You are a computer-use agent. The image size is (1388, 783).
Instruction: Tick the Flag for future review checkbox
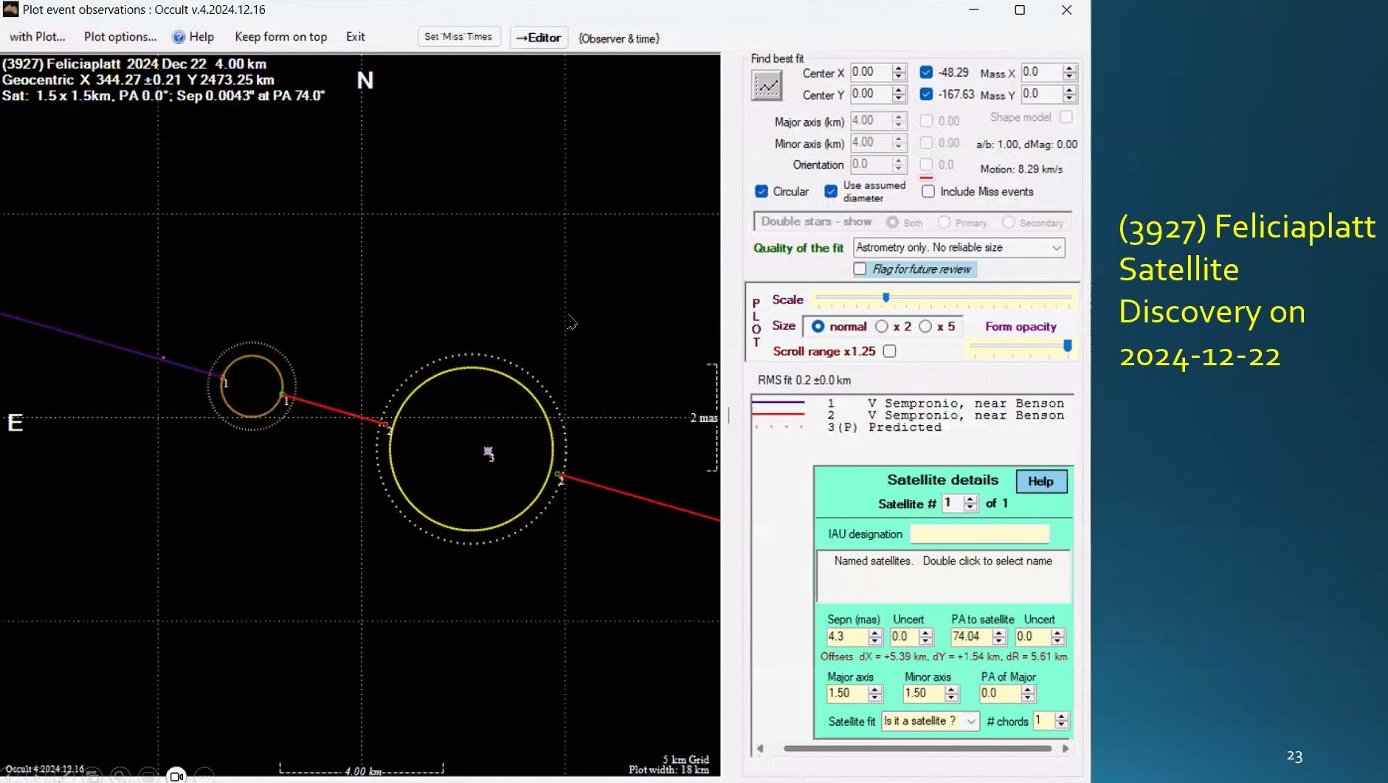click(860, 269)
